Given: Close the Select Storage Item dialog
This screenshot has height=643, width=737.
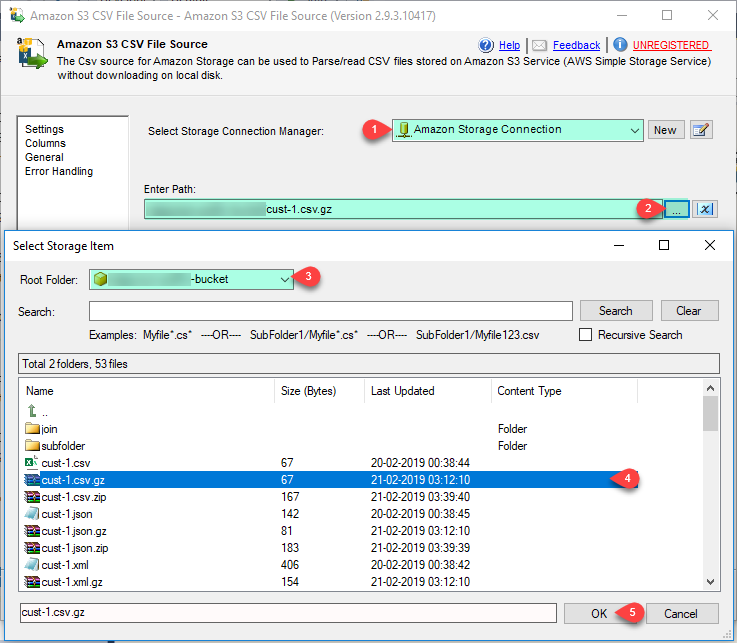Looking at the screenshot, I should click(x=710, y=245).
